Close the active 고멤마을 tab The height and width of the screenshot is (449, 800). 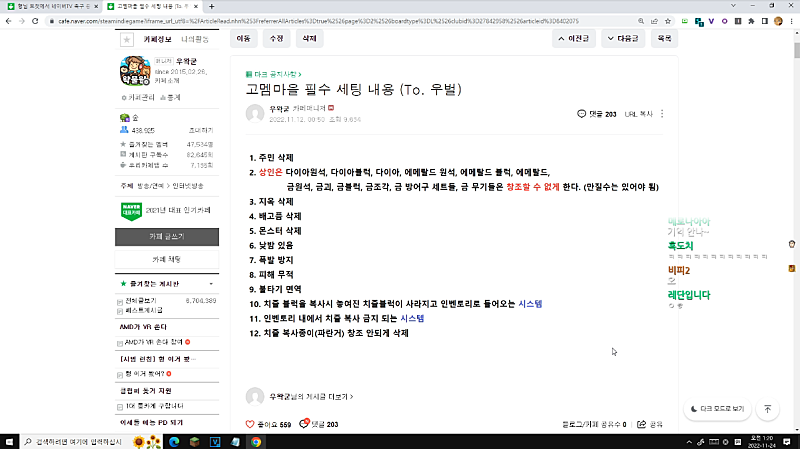tap(196, 7)
